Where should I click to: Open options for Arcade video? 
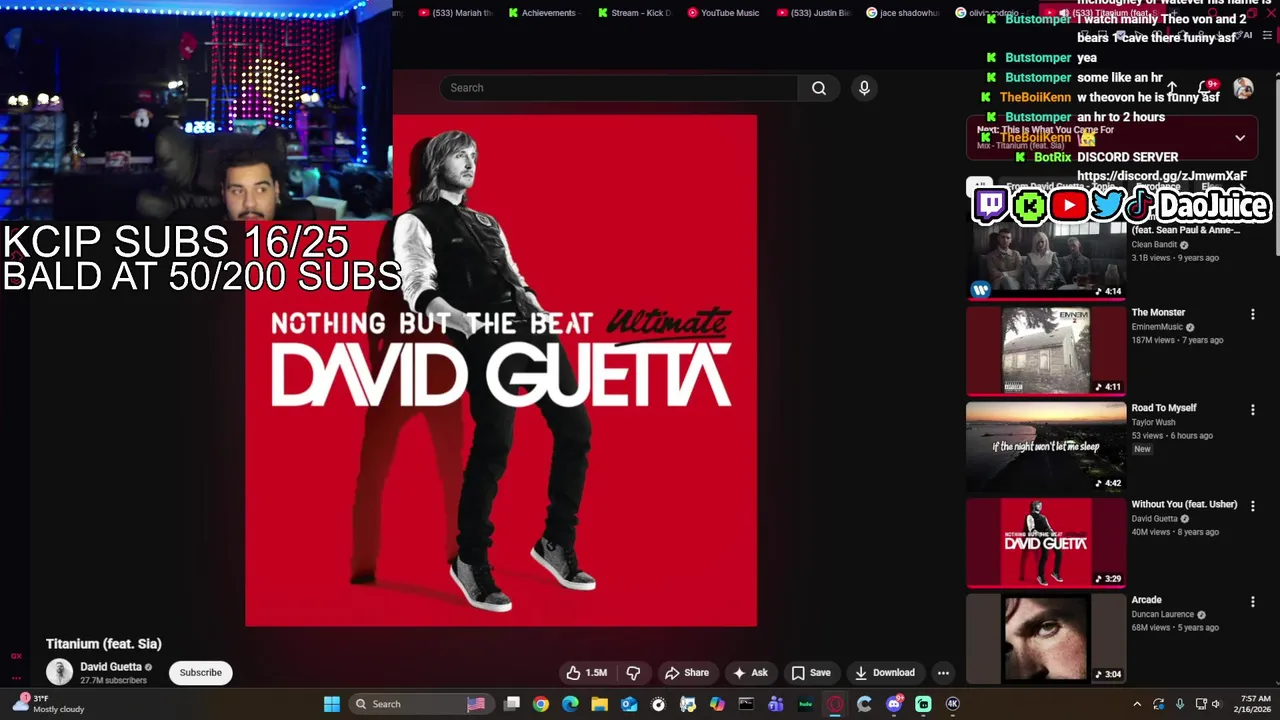(1252, 602)
